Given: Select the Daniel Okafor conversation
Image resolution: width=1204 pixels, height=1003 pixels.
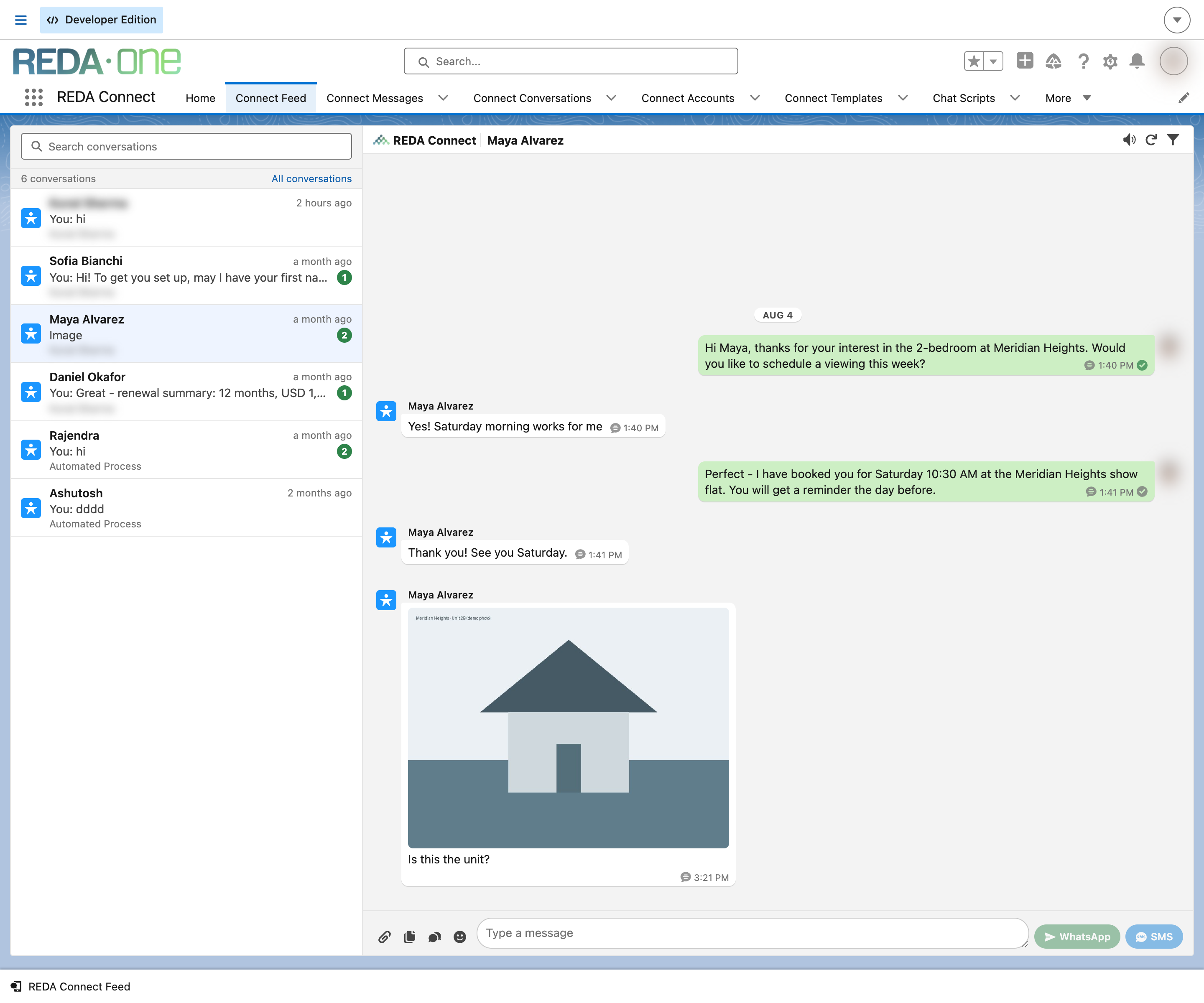Looking at the screenshot, I should point(186,392).
